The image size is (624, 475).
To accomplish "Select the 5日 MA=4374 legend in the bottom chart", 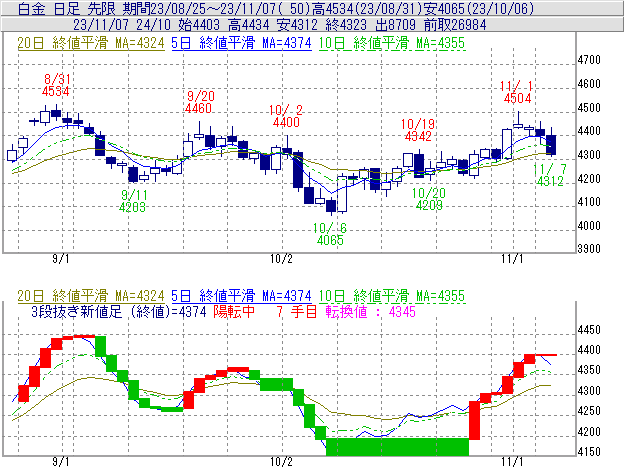I will tap(241, 296).
